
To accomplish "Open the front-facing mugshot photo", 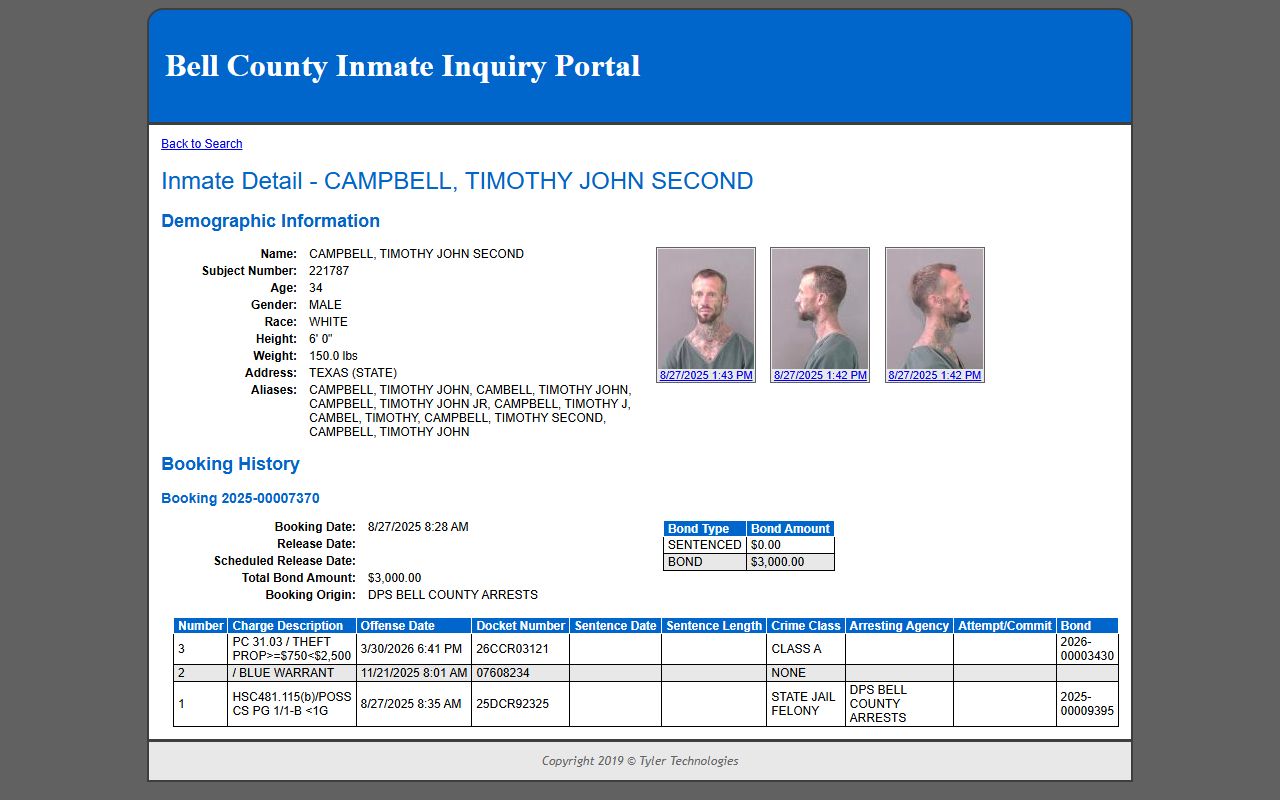I will 706,308.
